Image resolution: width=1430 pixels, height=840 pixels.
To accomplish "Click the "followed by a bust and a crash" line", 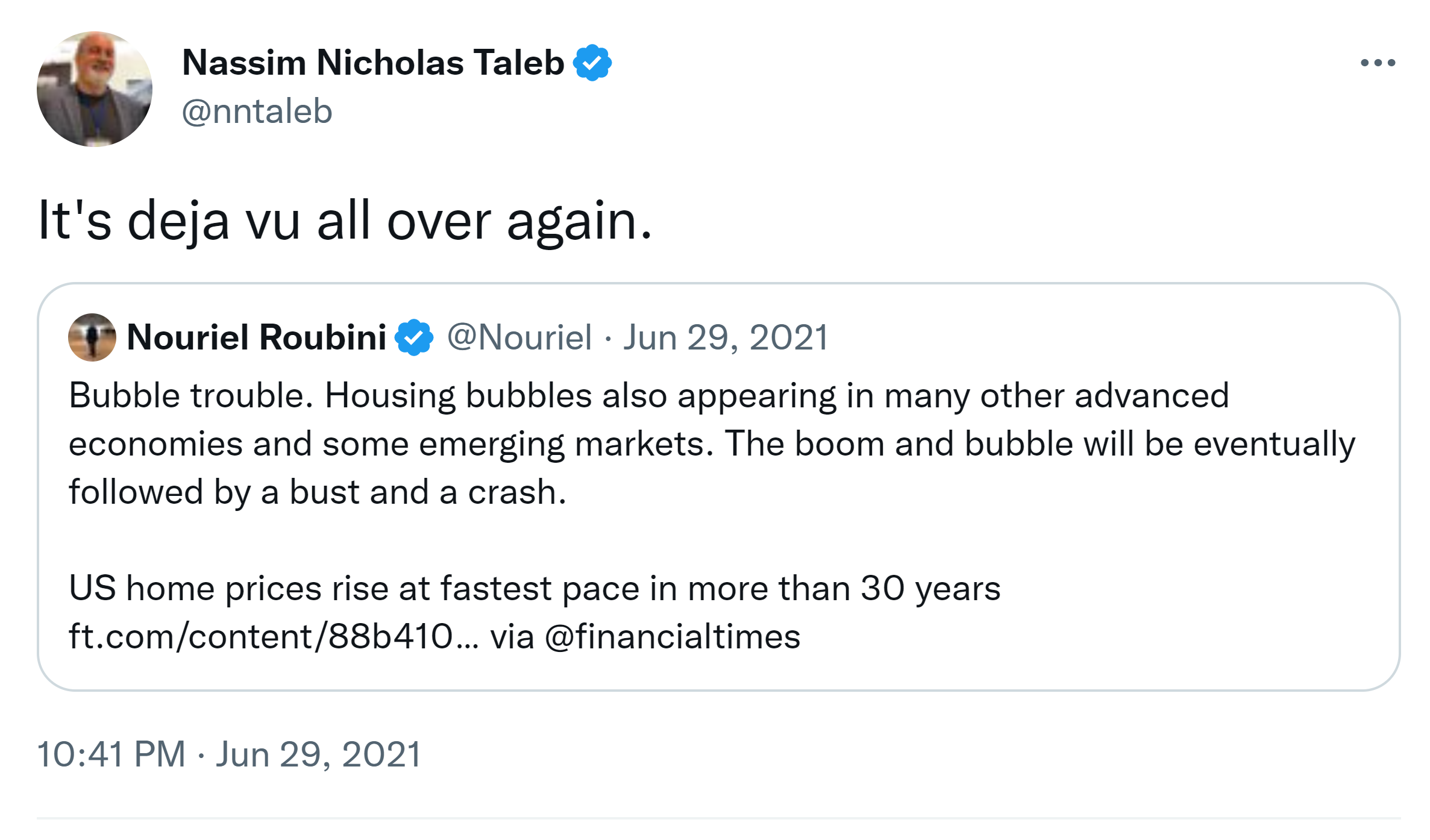I will tap(318, 492).
